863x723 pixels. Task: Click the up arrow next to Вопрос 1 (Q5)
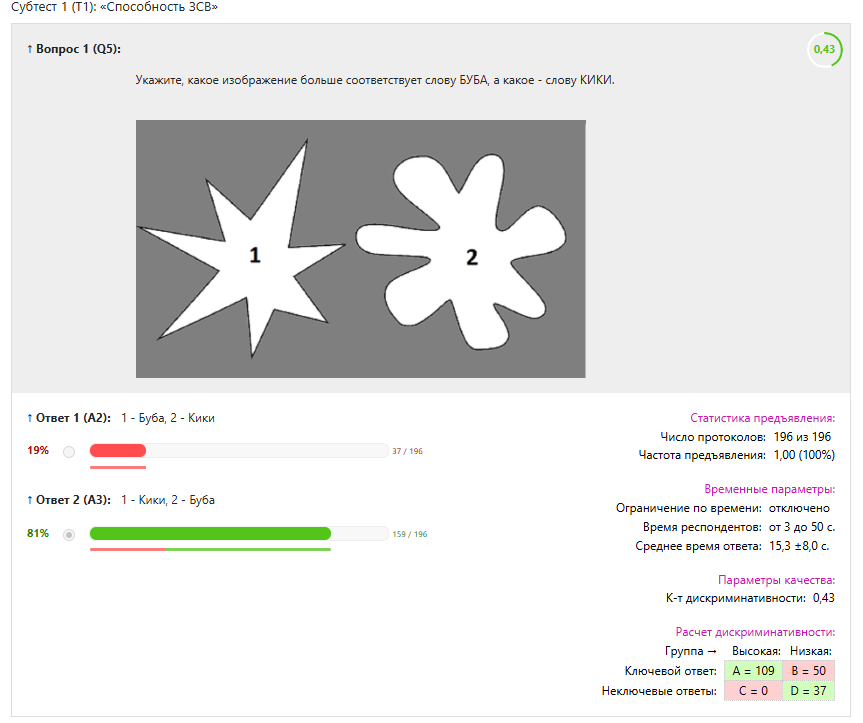click(30, 49)
